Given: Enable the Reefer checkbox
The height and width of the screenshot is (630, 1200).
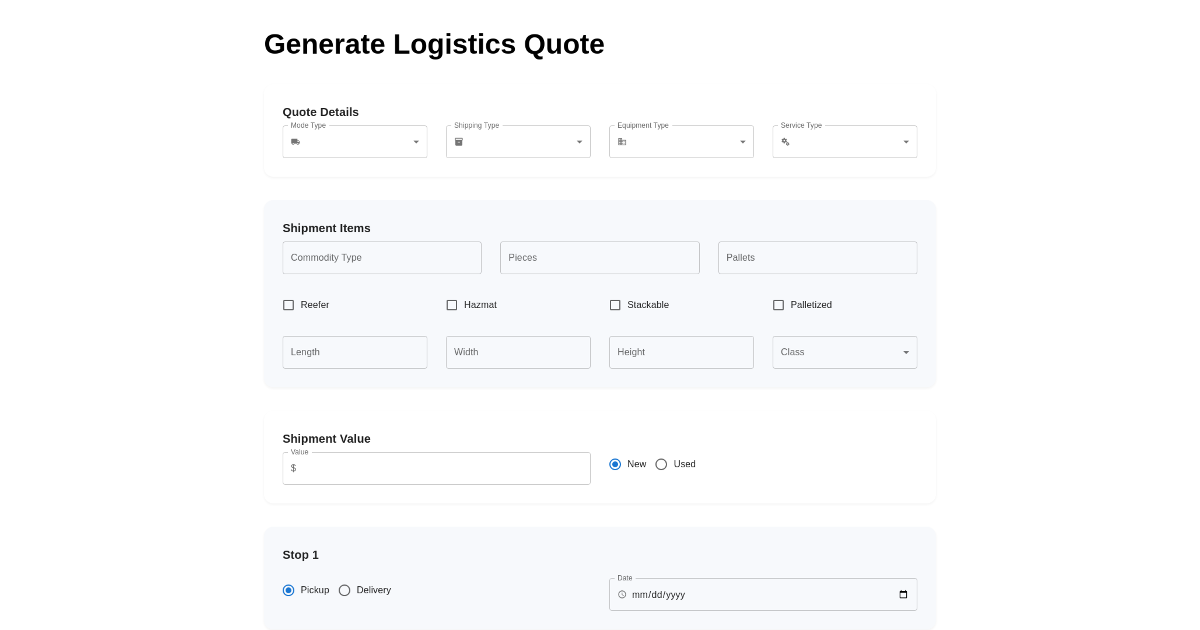Looking at the screenshot, I should pyautogui.click(x=289, y=305).
